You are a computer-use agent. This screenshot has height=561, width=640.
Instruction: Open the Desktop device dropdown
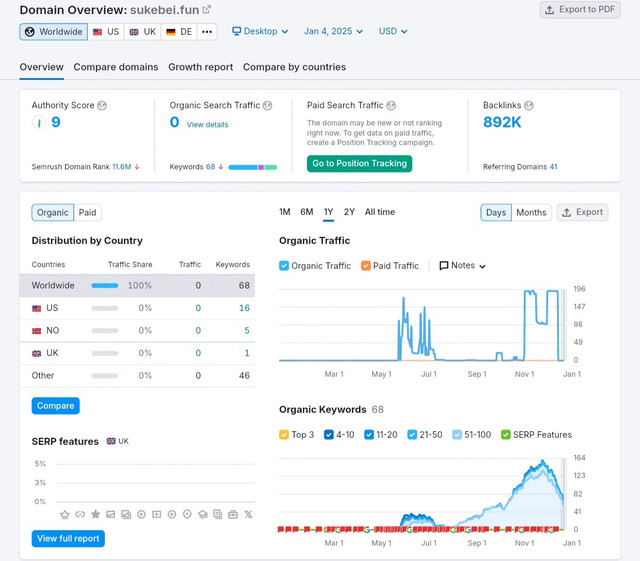(x=260, y=31)
